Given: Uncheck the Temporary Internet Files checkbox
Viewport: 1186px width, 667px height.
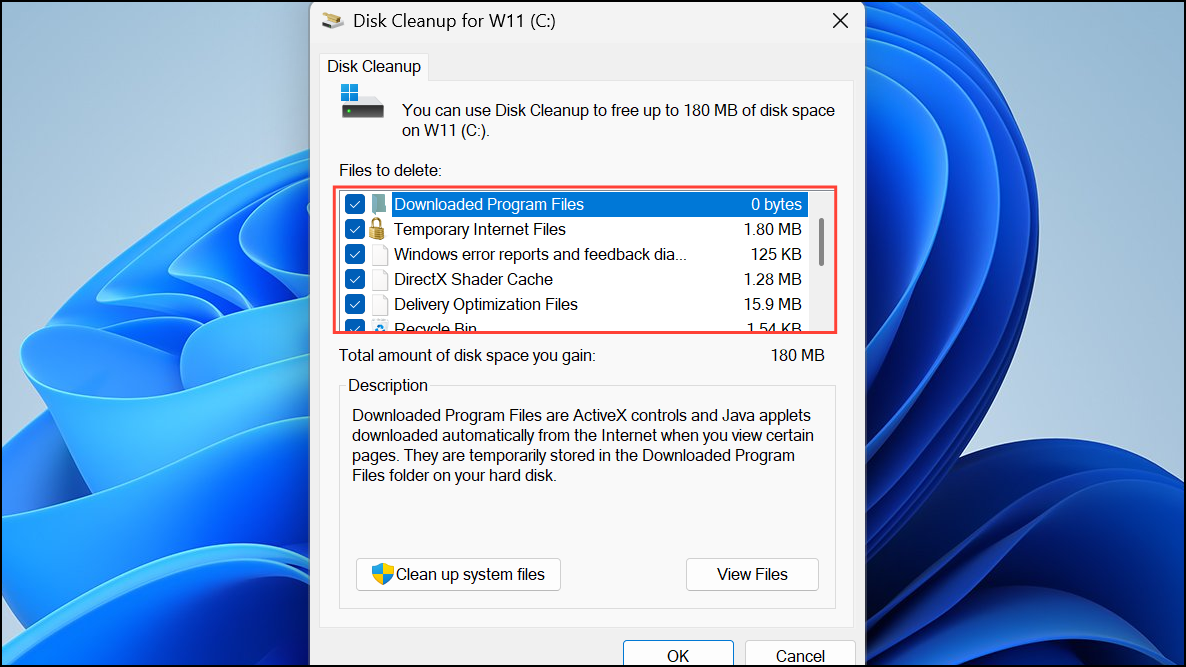Looking at the screenshot, I should point(354,228).
